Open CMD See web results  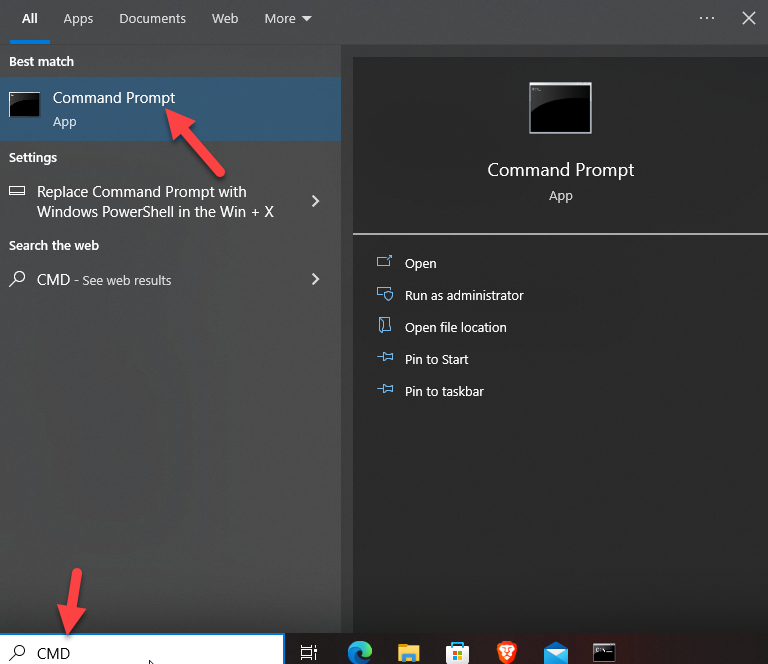point(170,280)
